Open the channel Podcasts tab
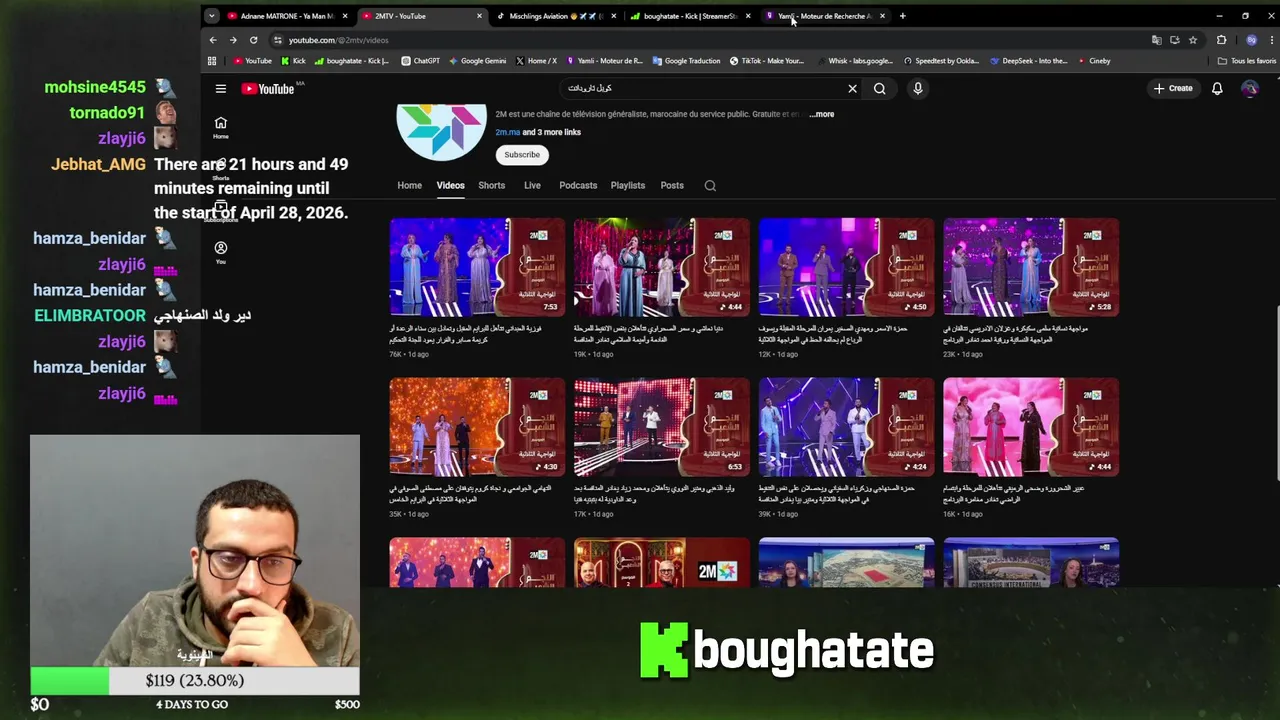 coord(578,185)
